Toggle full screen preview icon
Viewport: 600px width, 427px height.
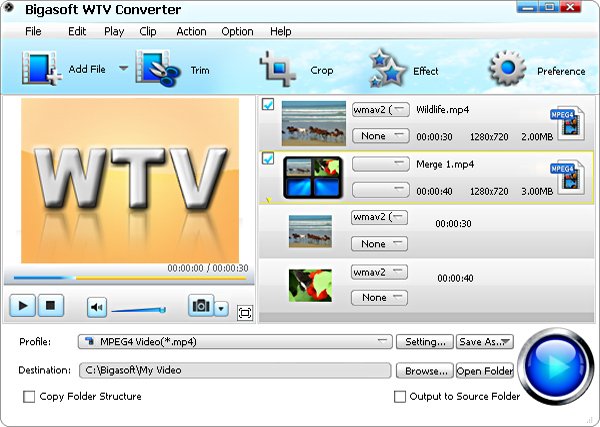click(x=245, y=313)
